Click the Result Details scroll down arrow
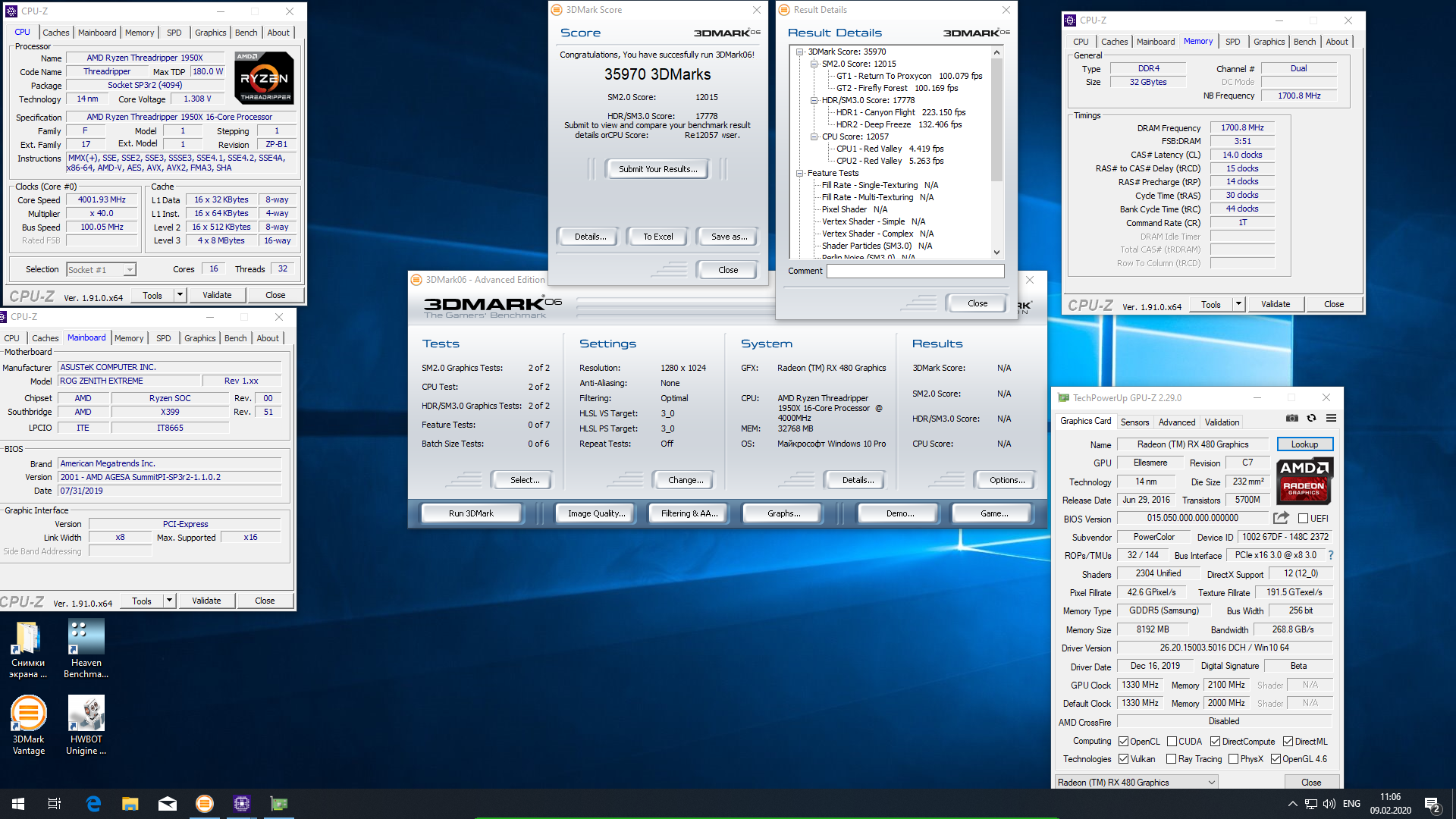Image resolution: width=1456 pixels, height=819 pixels. pos(996,253)
